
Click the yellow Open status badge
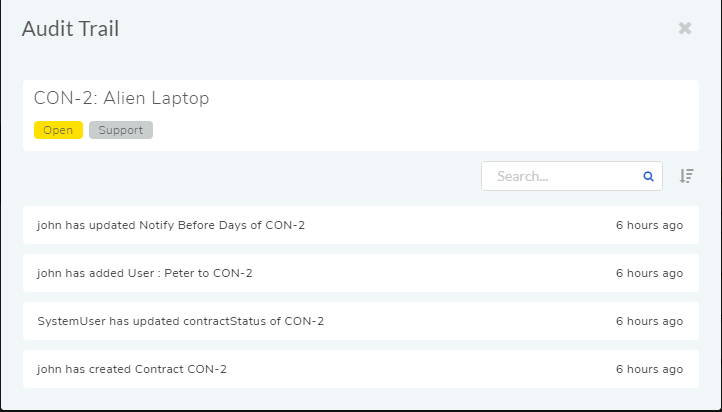(58, 130)
